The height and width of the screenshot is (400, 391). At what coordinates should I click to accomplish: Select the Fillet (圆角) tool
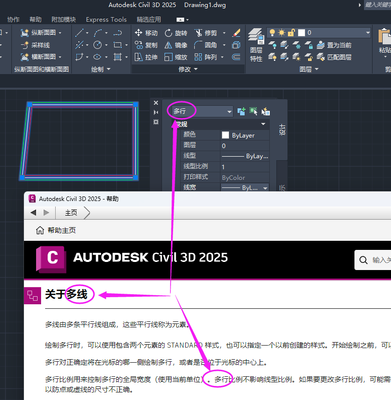pos(206,45)
